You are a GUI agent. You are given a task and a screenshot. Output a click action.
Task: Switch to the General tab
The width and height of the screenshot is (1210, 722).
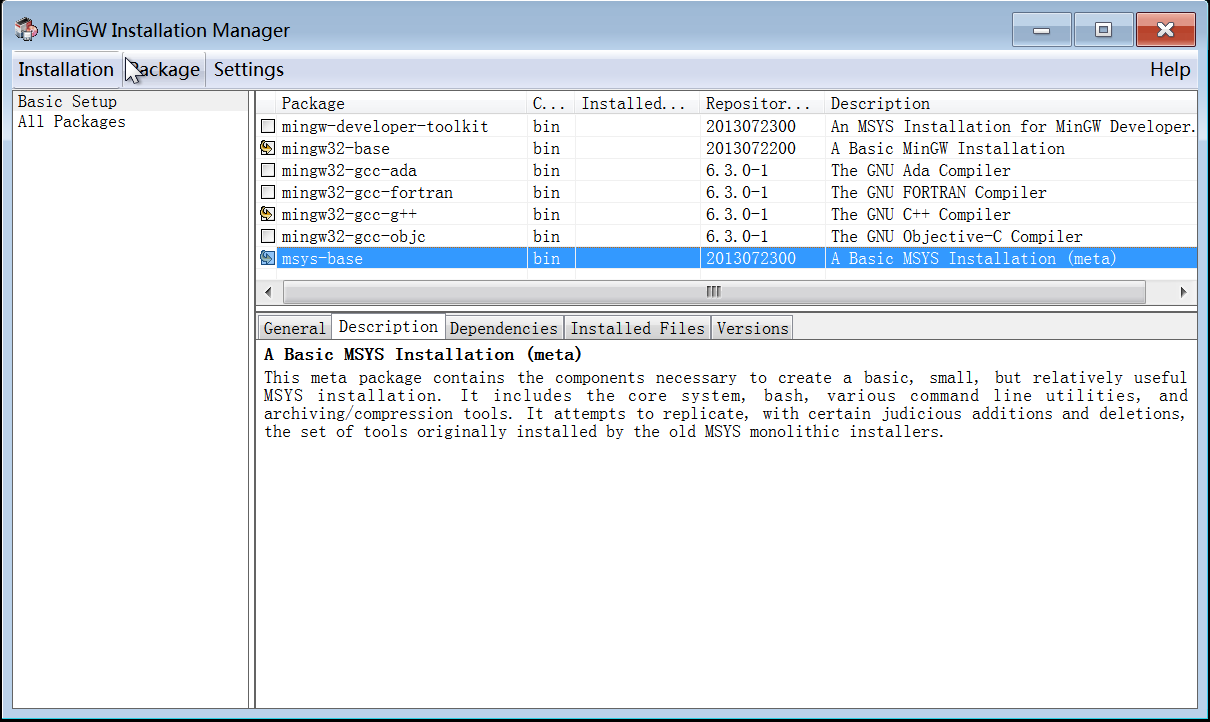pyautogui.click(x=294, y=328)
